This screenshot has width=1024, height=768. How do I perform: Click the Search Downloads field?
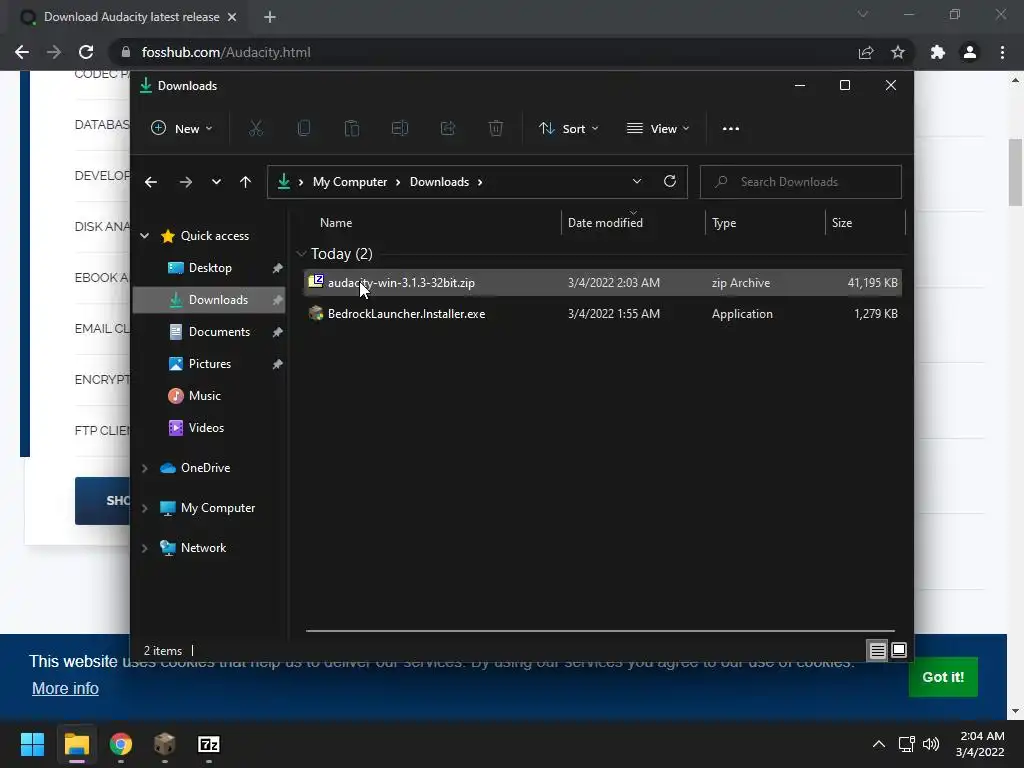tap(801, 182)
